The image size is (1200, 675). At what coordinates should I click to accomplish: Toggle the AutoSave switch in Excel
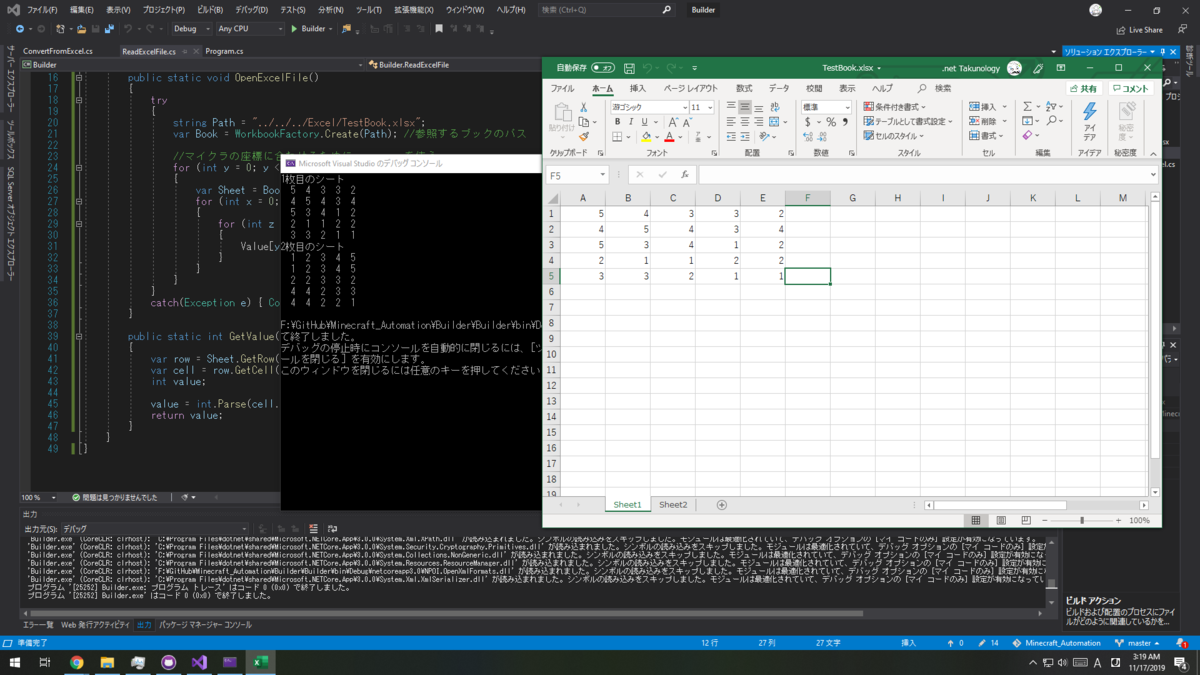[x=603, y=68]
